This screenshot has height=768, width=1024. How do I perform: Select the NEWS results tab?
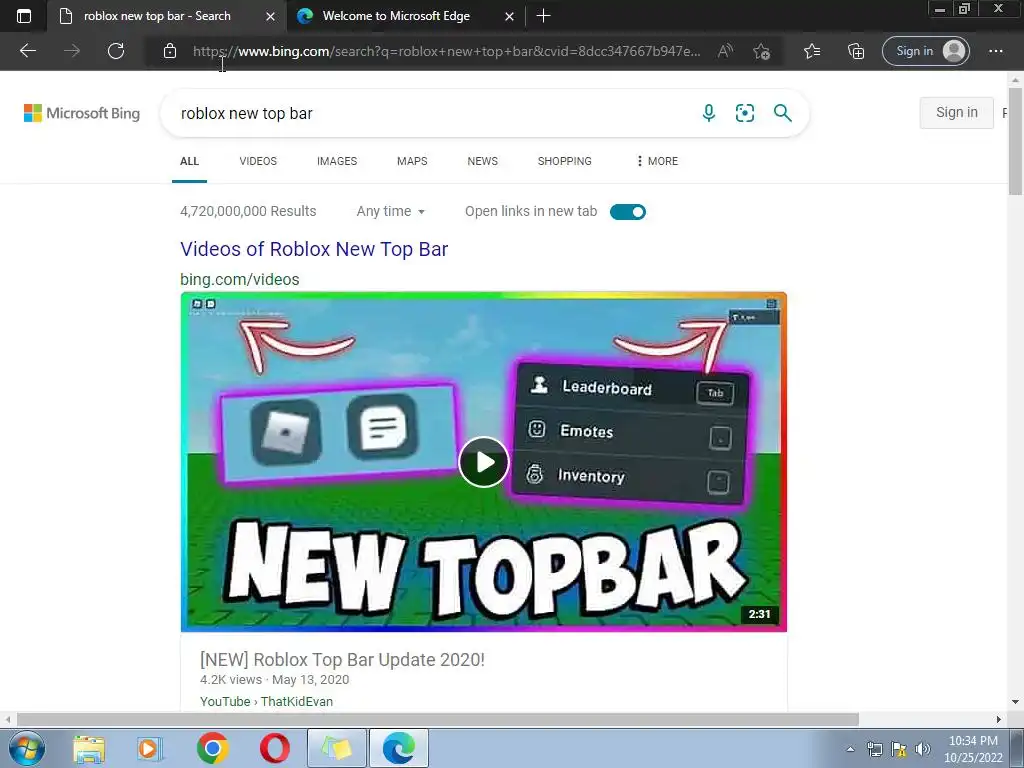point(483,161)
